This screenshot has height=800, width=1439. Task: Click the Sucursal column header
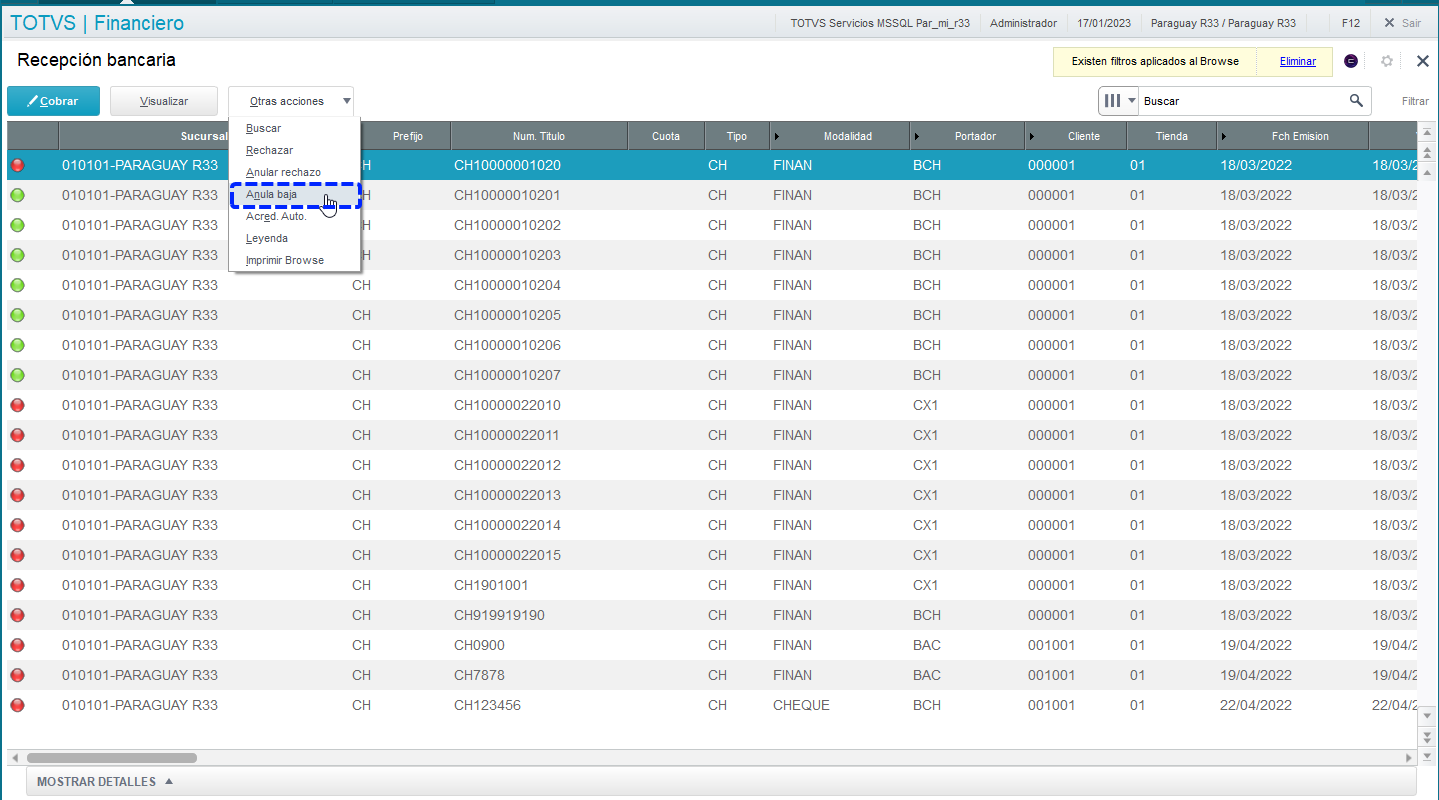click(204, 136)
